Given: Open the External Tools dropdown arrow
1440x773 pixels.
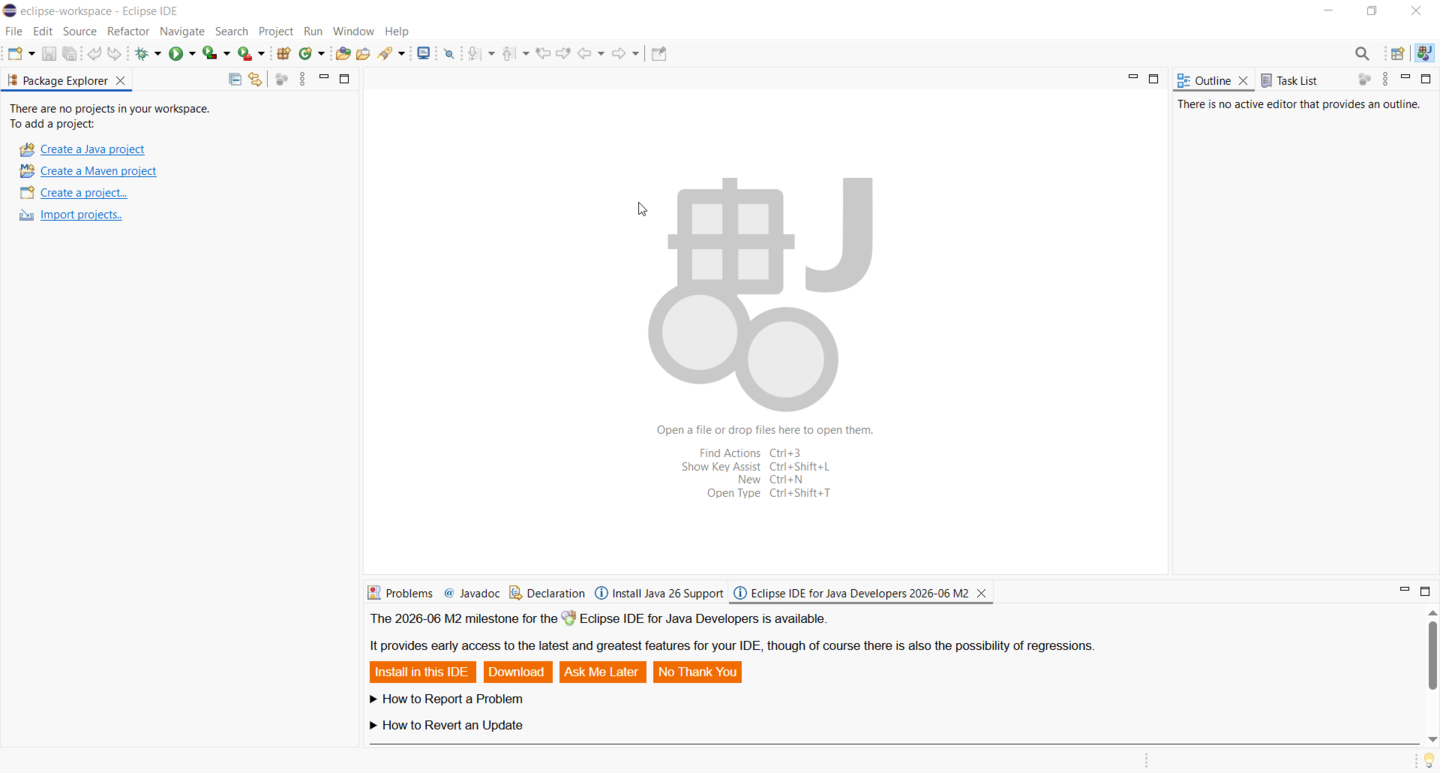Looking at the screenshot, I should (261, 54).
